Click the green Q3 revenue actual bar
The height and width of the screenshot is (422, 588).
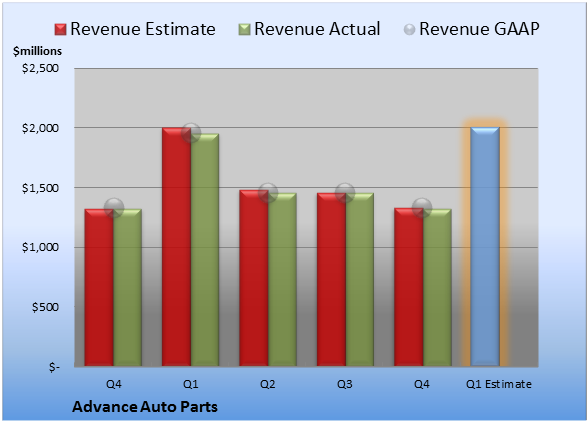tap(360, 279)
